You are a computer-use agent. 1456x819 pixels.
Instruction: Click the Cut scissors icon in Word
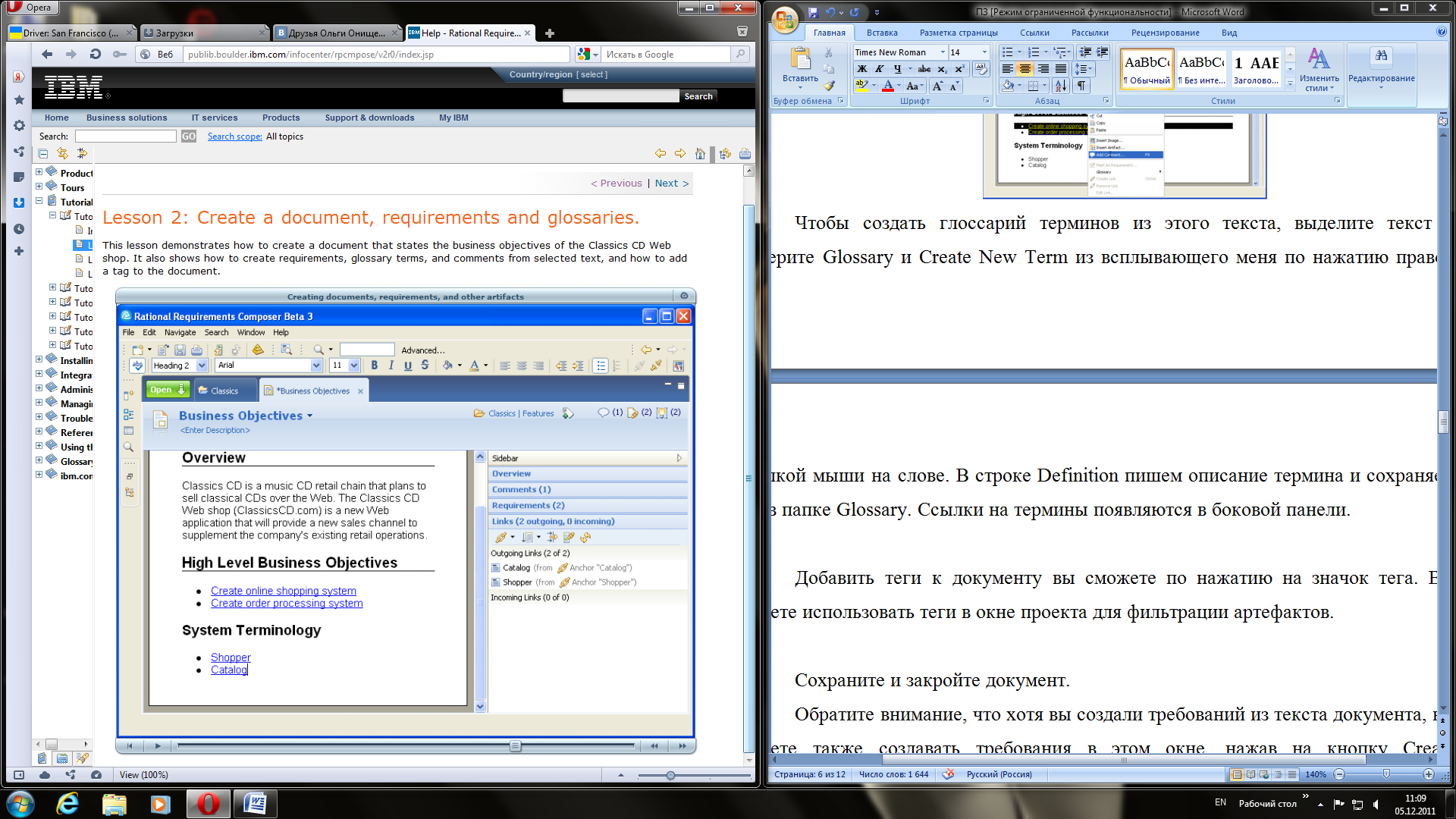(828, 52)
